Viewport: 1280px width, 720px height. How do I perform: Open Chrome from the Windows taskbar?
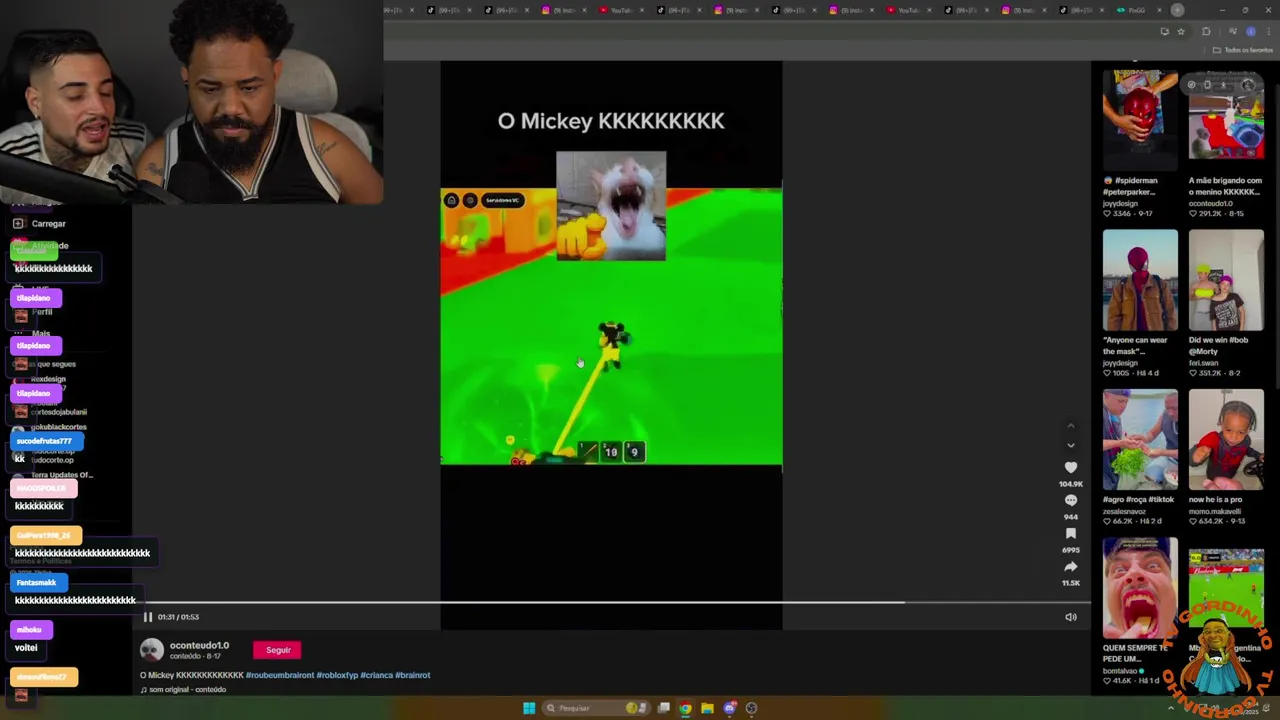pyautogui.click(x=685, y=708)
